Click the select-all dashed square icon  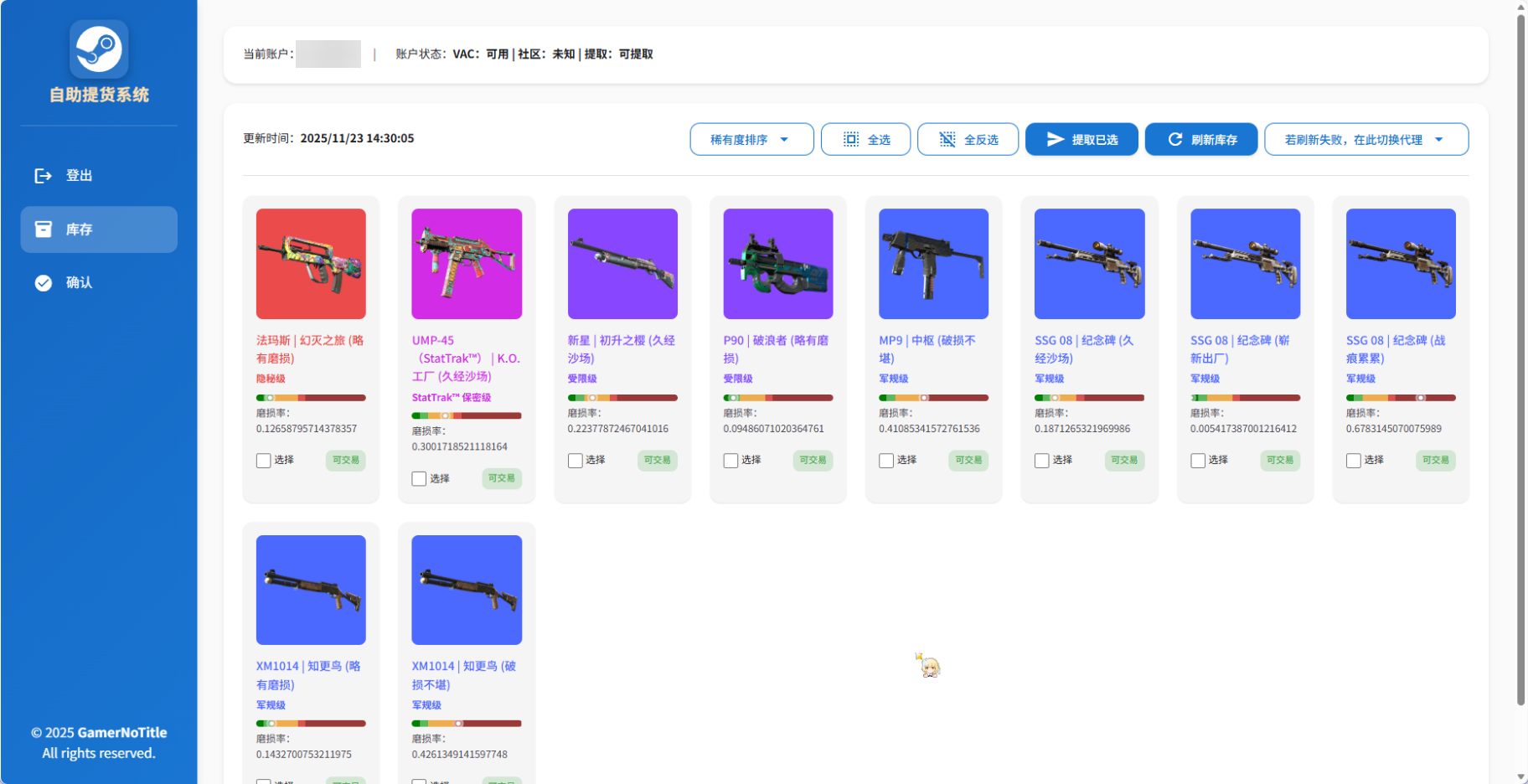850,140
